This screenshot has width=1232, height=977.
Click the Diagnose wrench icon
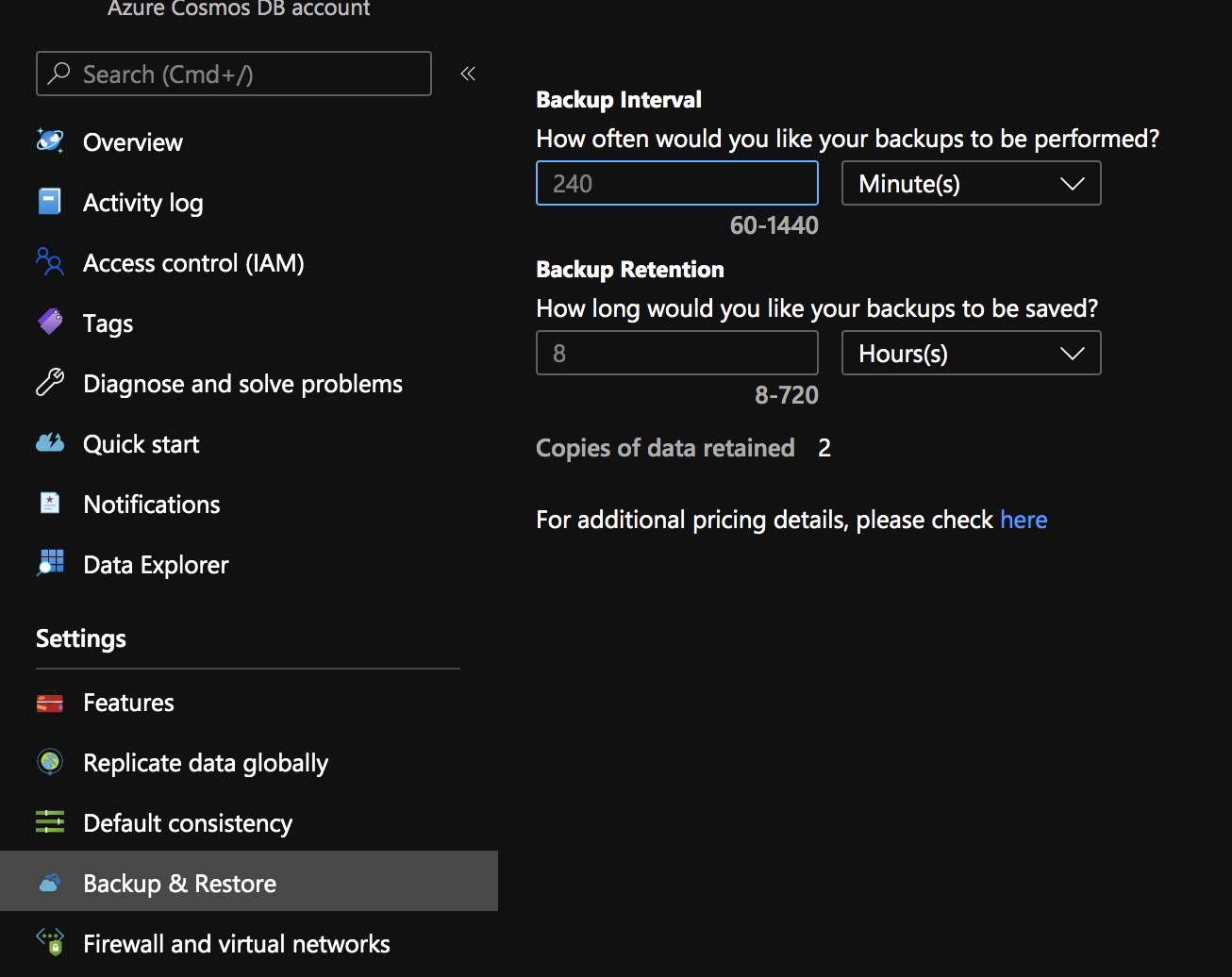[50, 383]
